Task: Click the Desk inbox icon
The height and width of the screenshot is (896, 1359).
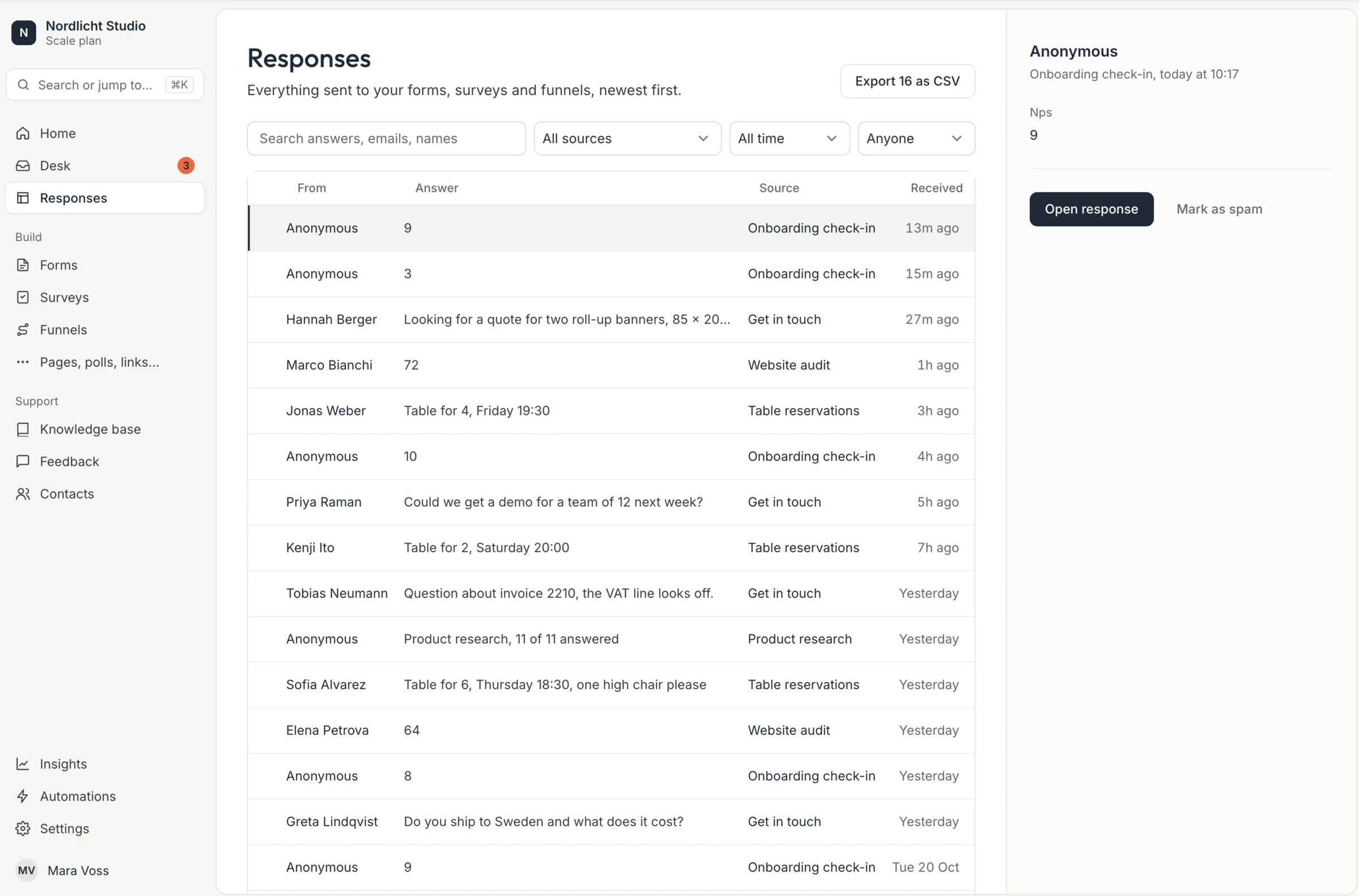Action: 23,166
